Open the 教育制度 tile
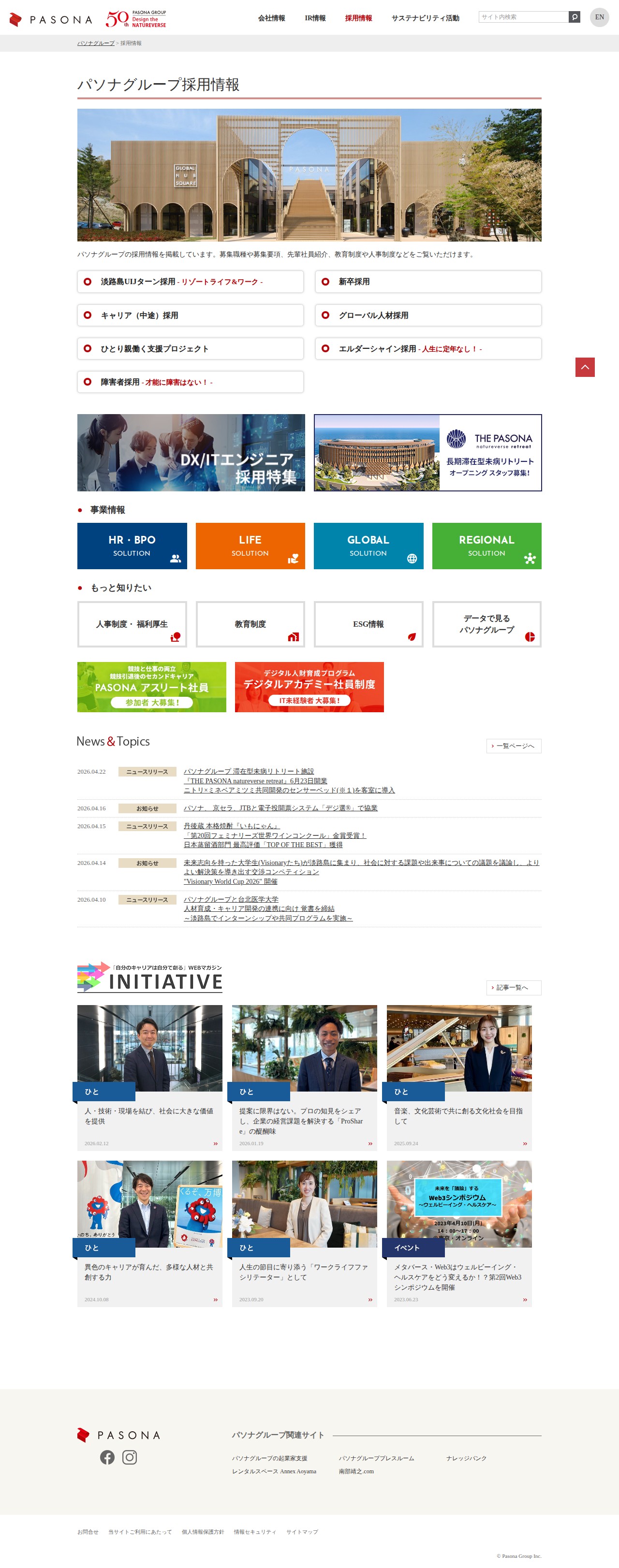 251,624
